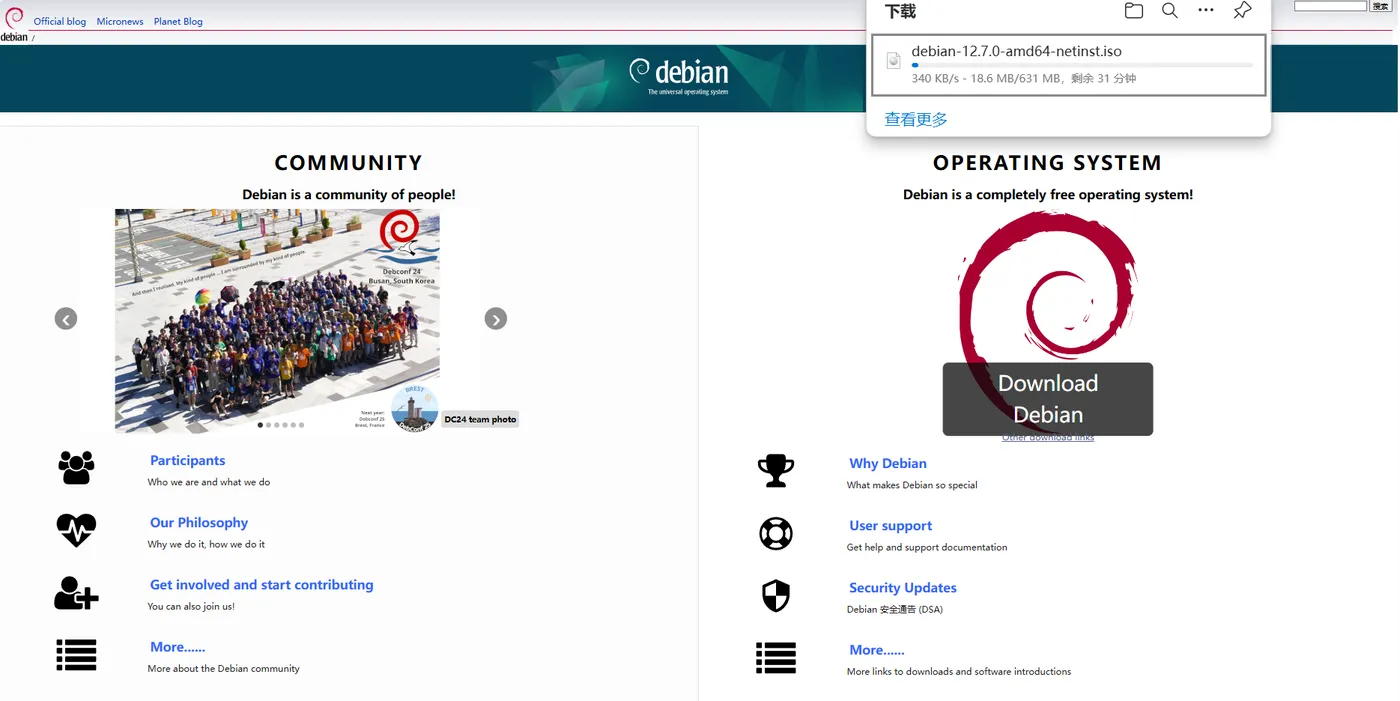The width and height of the screenshot is (1400, 701).
Task: Show the previous carousel photo
Action: tap(66, 319)
